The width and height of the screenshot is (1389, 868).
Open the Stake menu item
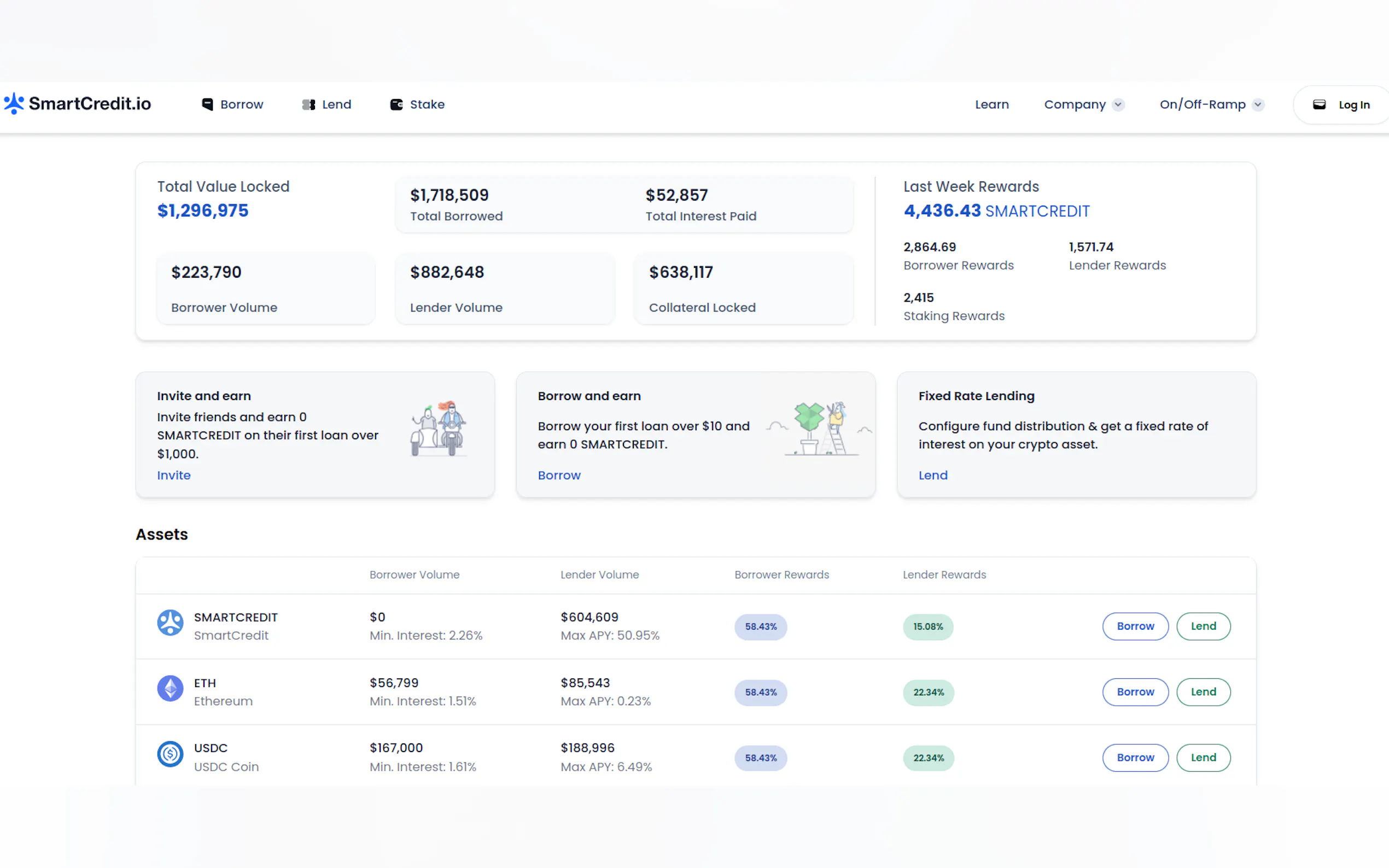pyautogui.click(x=427, y=104)
